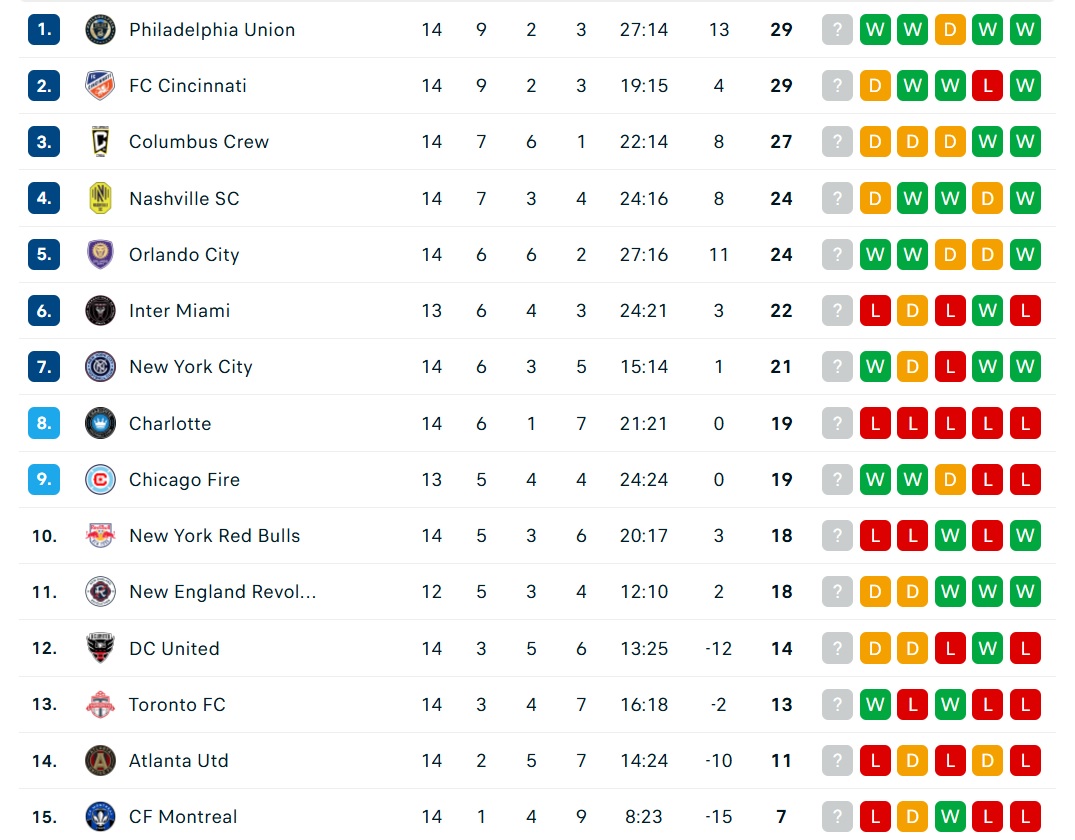
Task: Click the Nashville SC yellow logo
Action: click(100, 198)
